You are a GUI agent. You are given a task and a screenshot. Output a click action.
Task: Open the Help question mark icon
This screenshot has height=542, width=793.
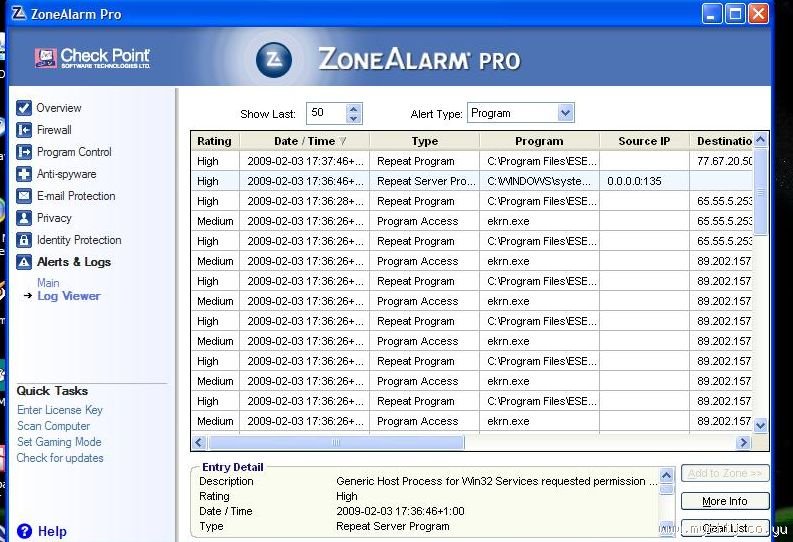tap(24, 531)
